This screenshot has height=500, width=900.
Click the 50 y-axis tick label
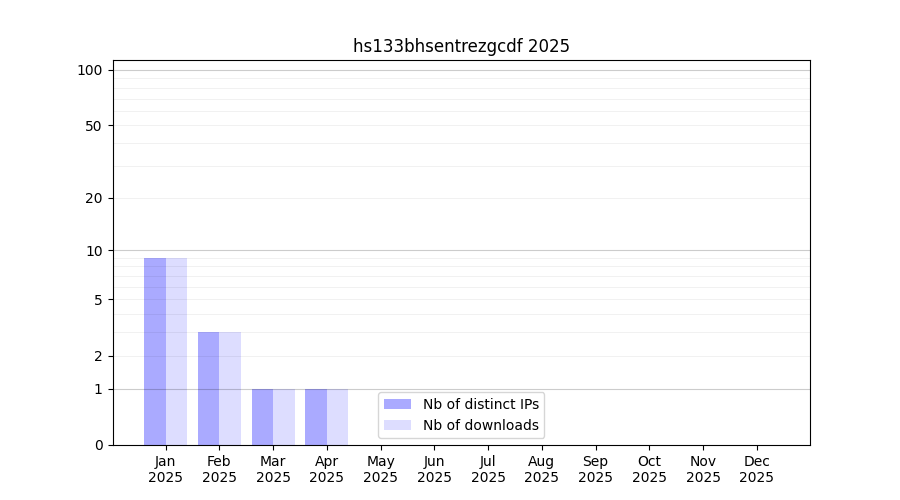93,126
